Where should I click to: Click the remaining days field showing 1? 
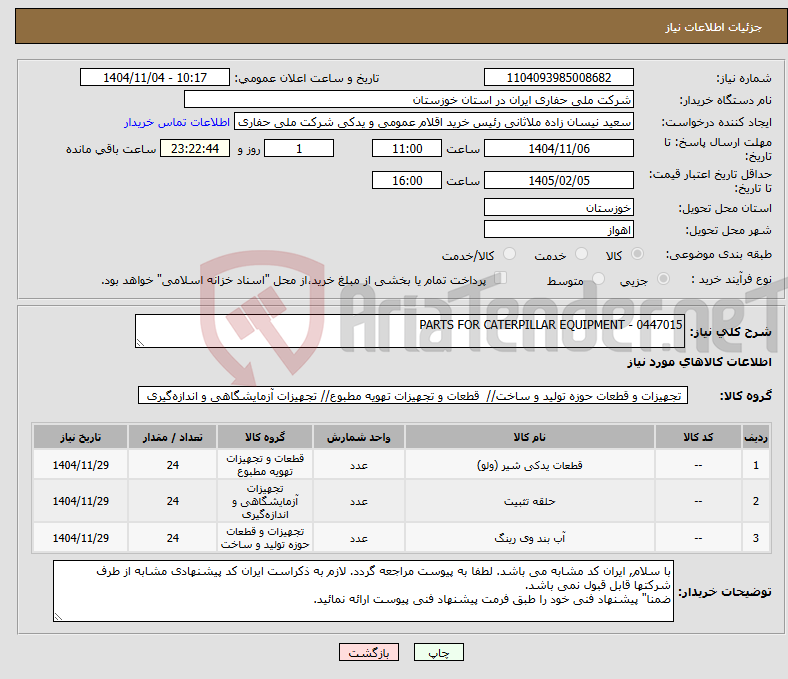[x=299, y=148]
